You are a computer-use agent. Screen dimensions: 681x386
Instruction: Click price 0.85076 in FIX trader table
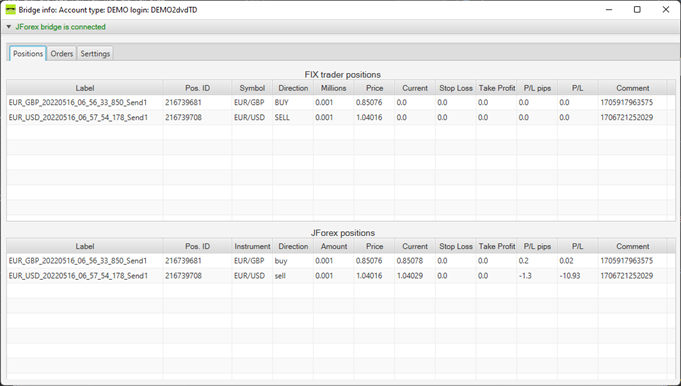369,102
